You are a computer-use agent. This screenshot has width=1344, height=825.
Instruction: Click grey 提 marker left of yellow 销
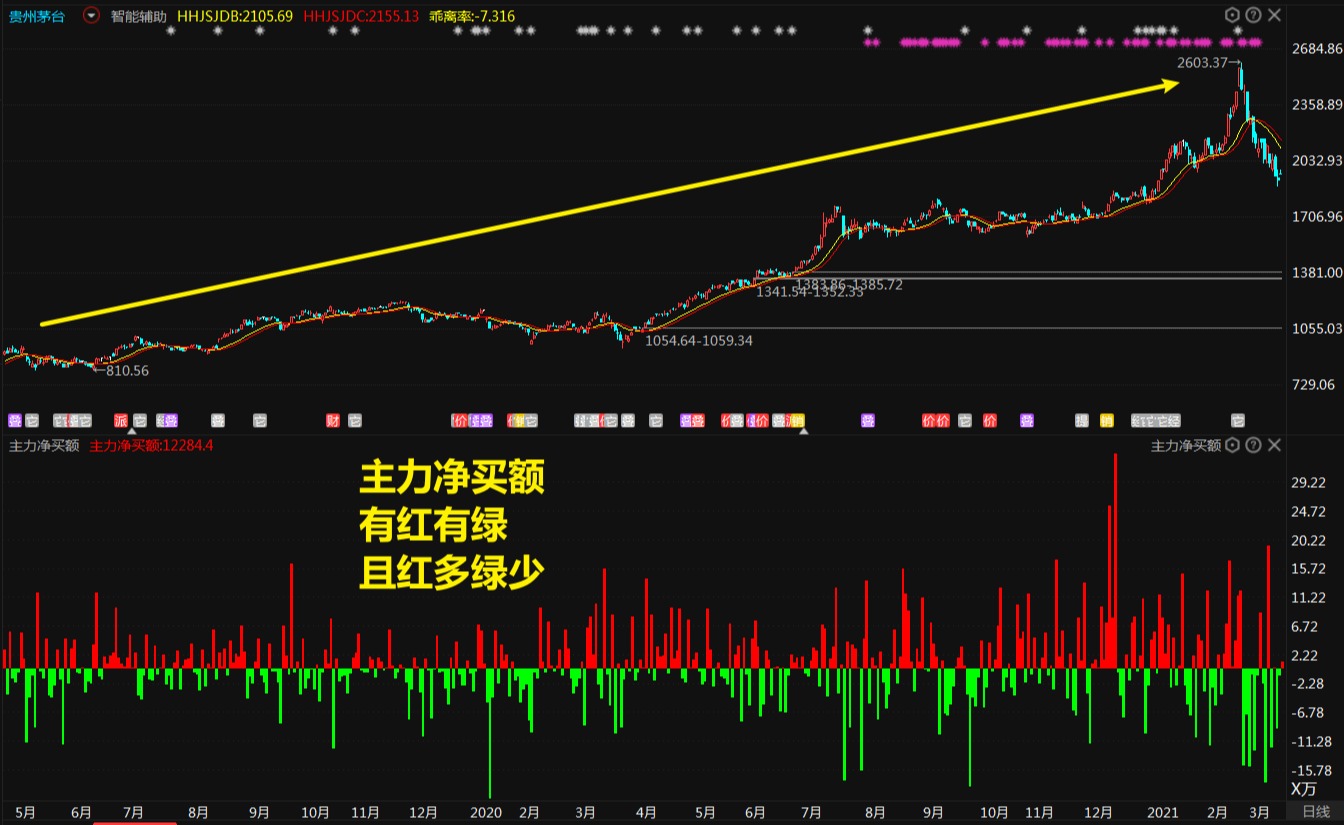(1082, 421)
